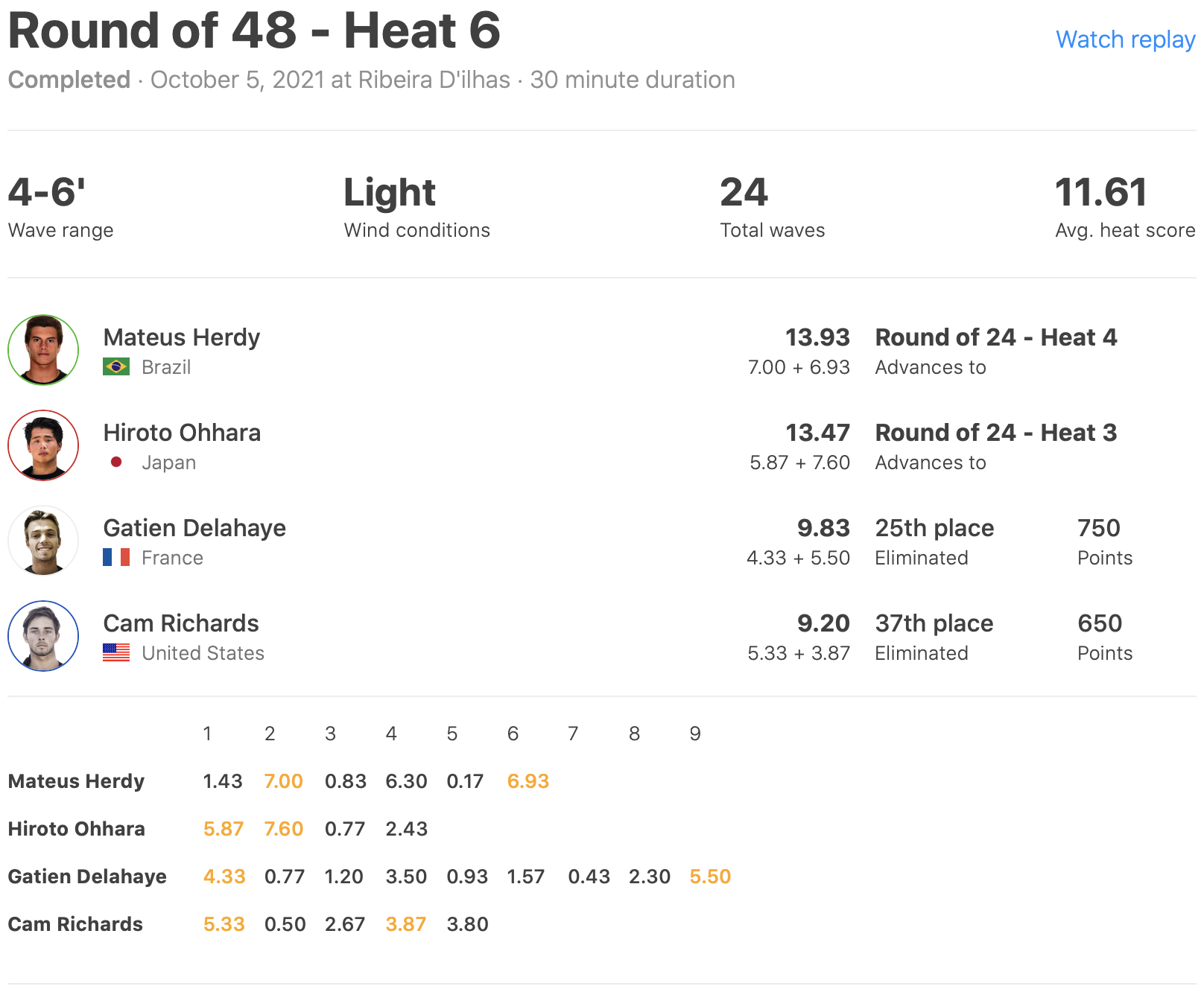Click the Watch replay link
Image resolution: width=1204 pixels, height=992 pixels.
pyautogui.click(x=1125, y=39)
